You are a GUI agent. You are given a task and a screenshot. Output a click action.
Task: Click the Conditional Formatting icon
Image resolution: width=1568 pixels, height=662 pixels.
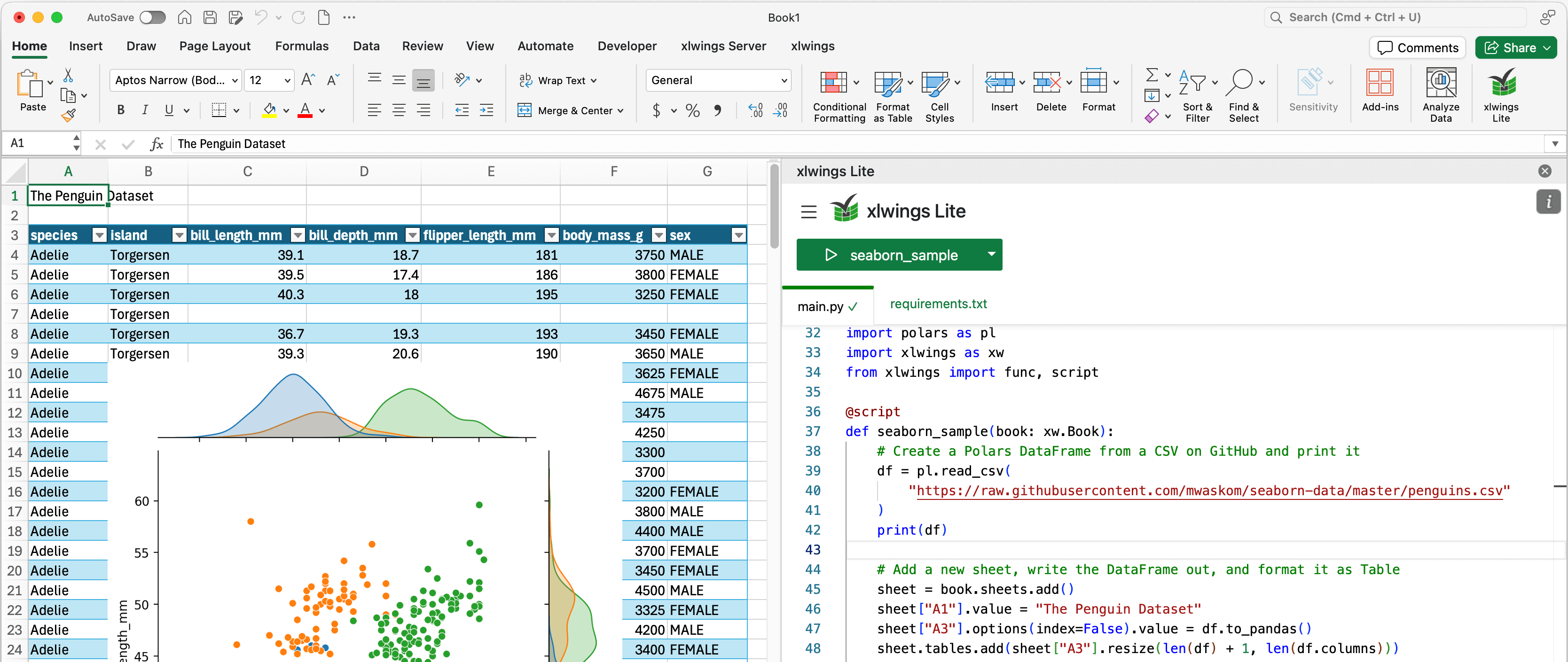[833, 83]
